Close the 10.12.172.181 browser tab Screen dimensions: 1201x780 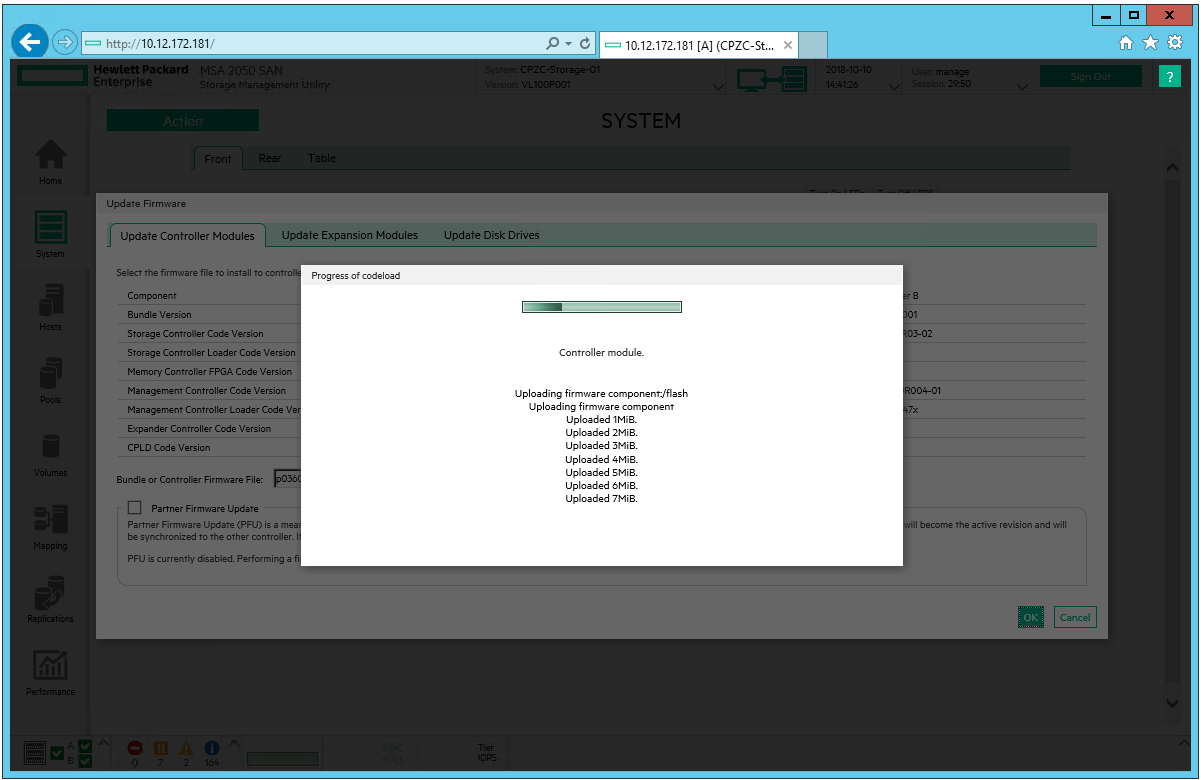pos(788,45)
